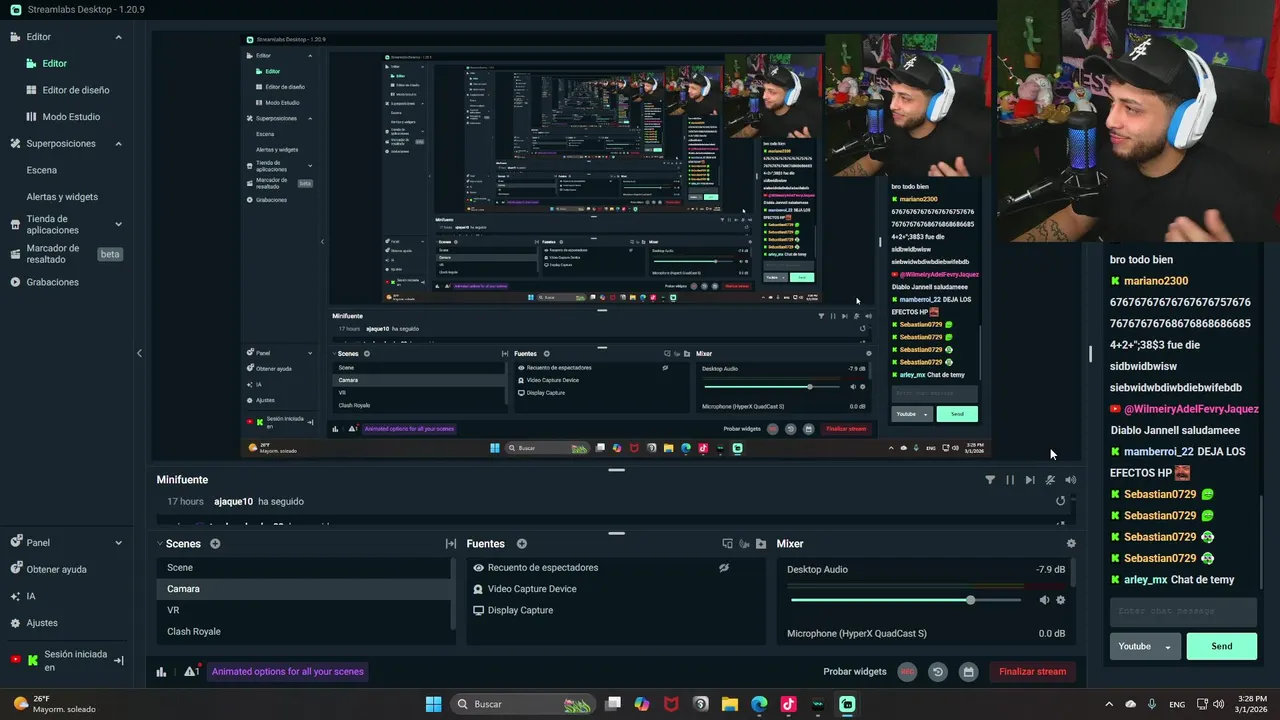Open Alertas y widgets
Viewport: 1280px width, 720px height.
point(62,197)
